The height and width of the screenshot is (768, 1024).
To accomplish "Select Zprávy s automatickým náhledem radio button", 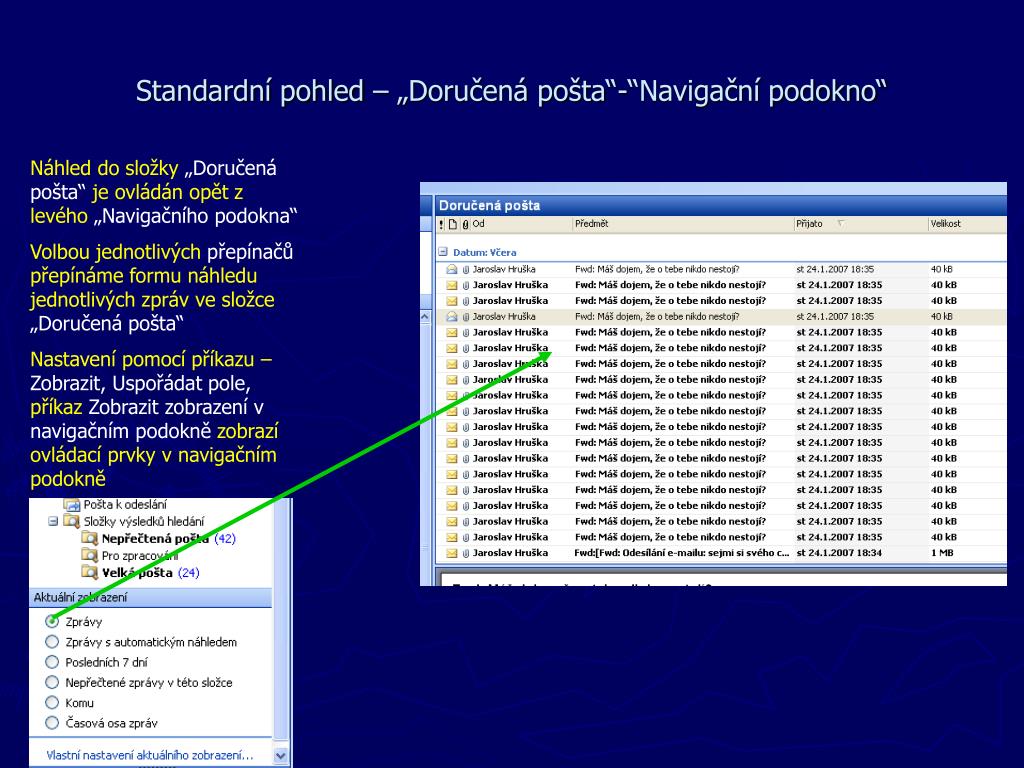I will click(x=52, y=642).
